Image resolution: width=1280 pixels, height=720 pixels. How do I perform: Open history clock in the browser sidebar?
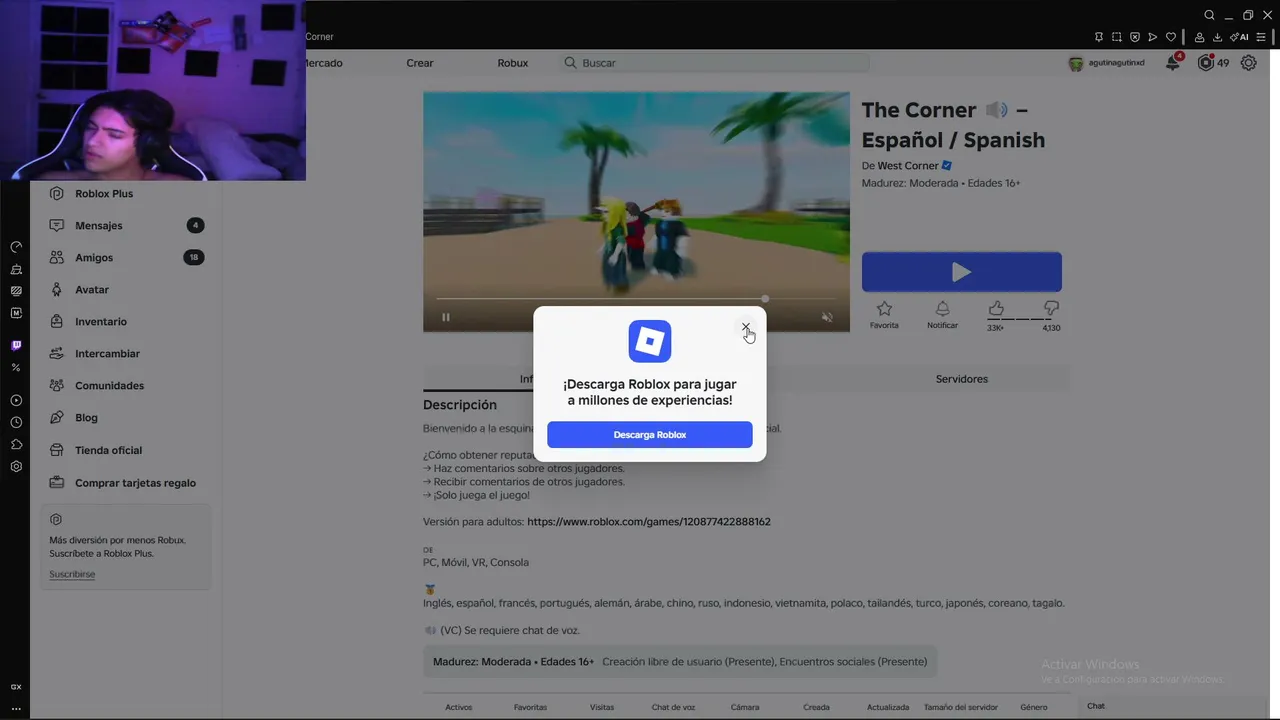tap(16, 423)
